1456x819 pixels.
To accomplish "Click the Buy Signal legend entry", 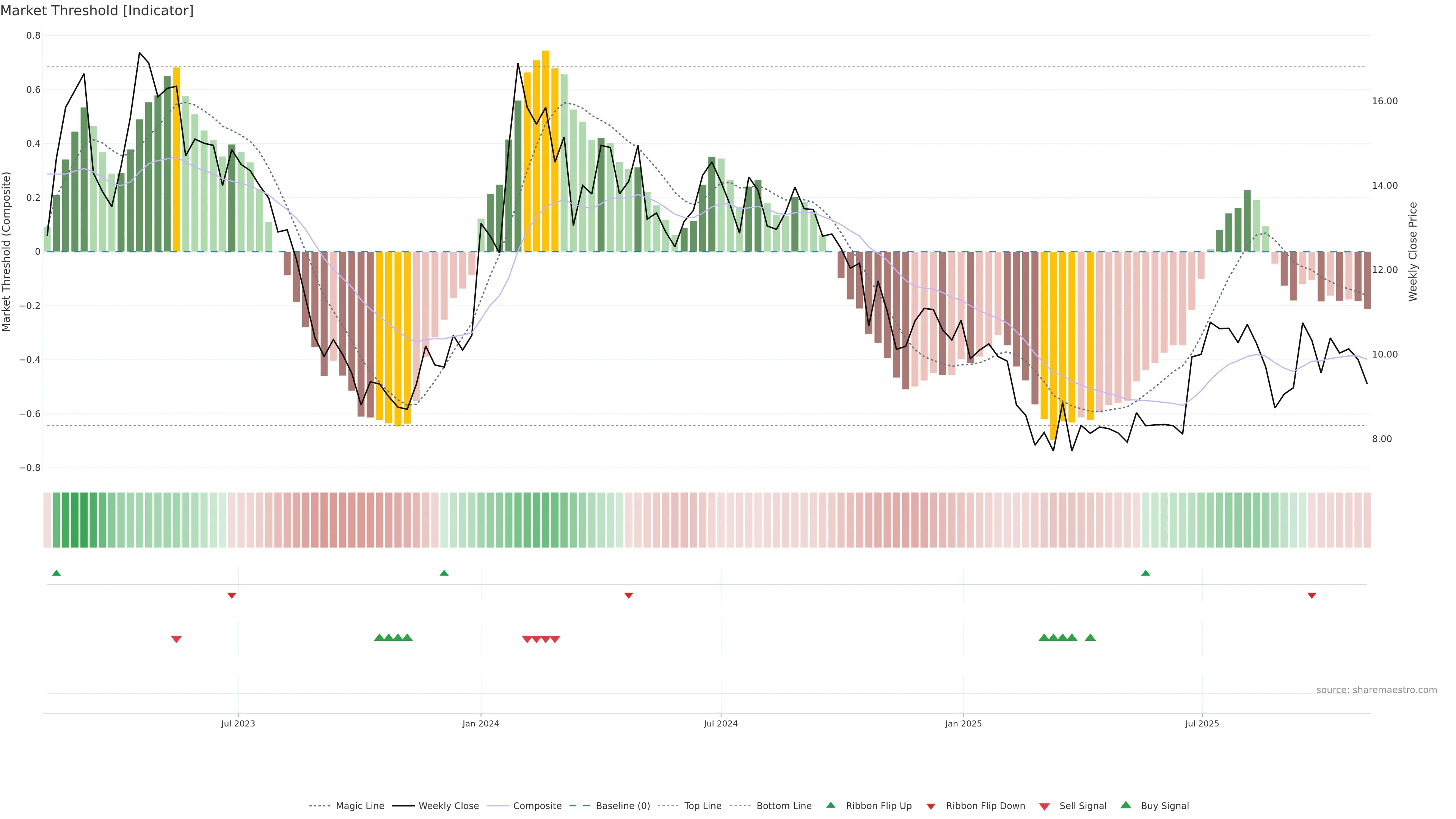I will [x=1164, y=806].
